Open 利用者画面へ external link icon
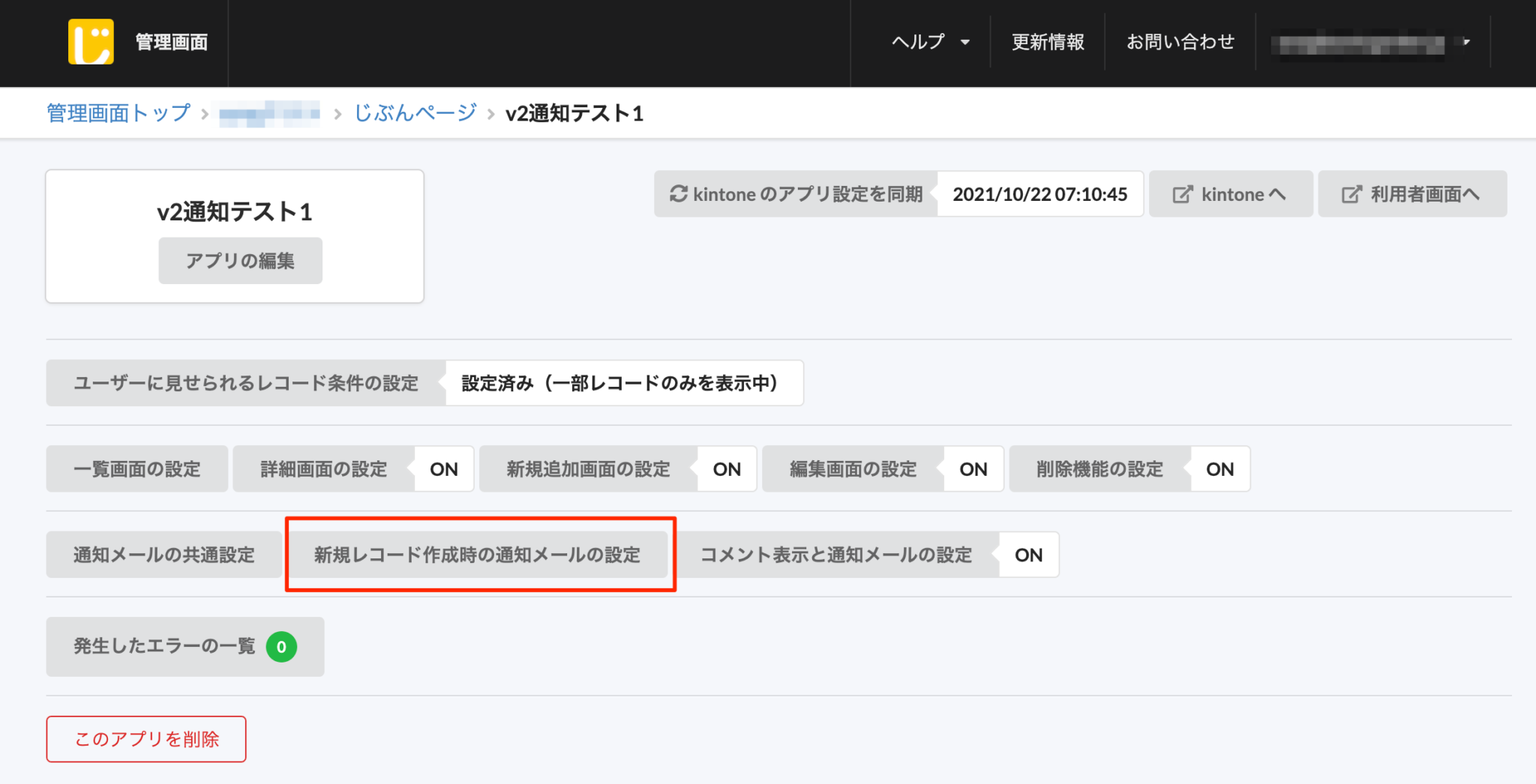 (1351, 195)
